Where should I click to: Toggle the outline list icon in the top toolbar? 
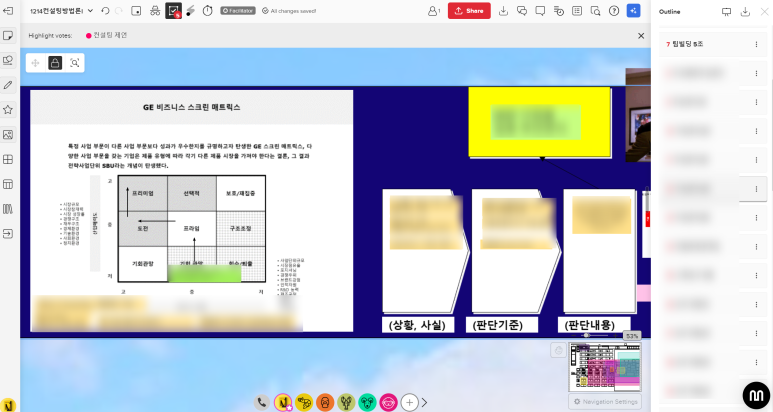[577, 11]
